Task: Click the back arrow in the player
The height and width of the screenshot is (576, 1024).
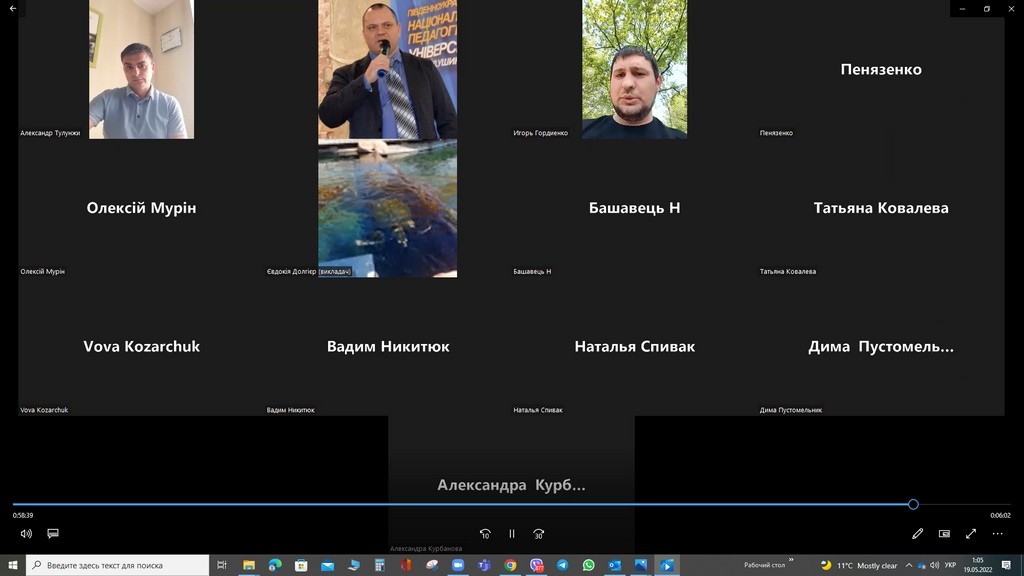Action: click(x=13, y=8)
